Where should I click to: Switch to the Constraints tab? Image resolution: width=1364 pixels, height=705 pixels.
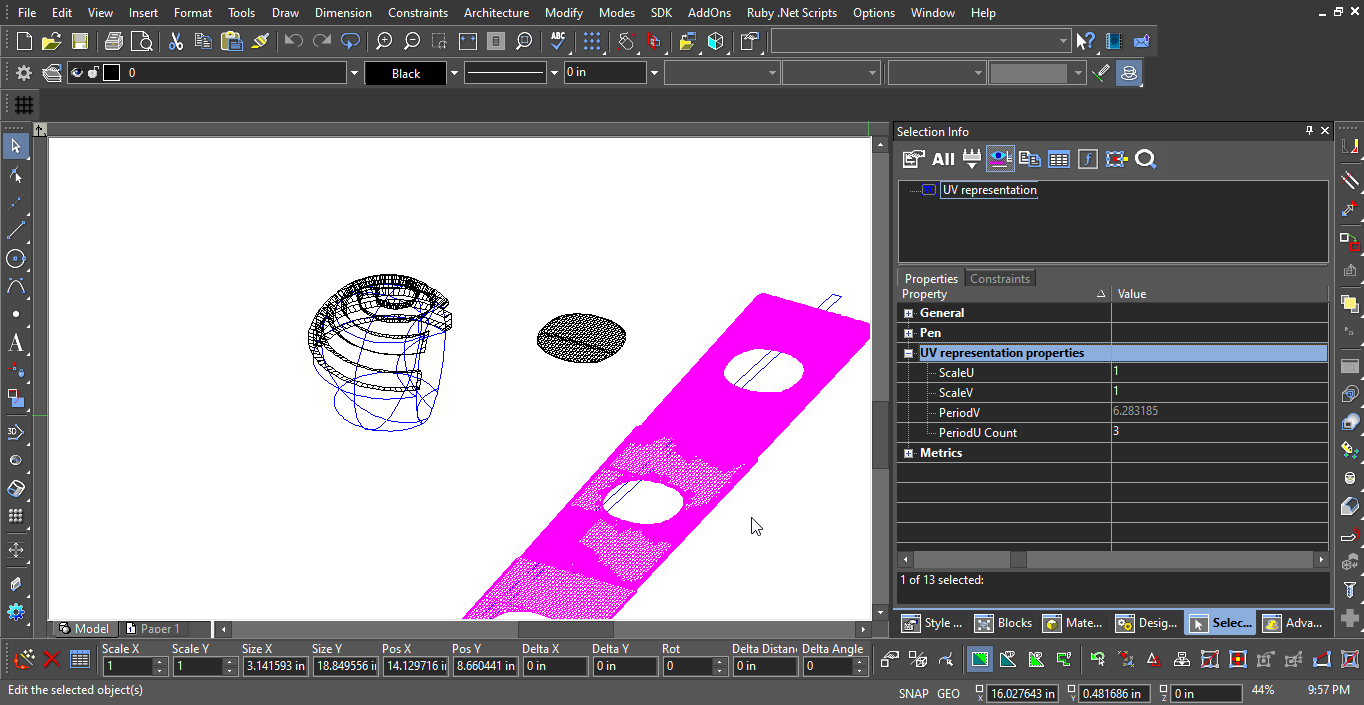tap(999, 279)
